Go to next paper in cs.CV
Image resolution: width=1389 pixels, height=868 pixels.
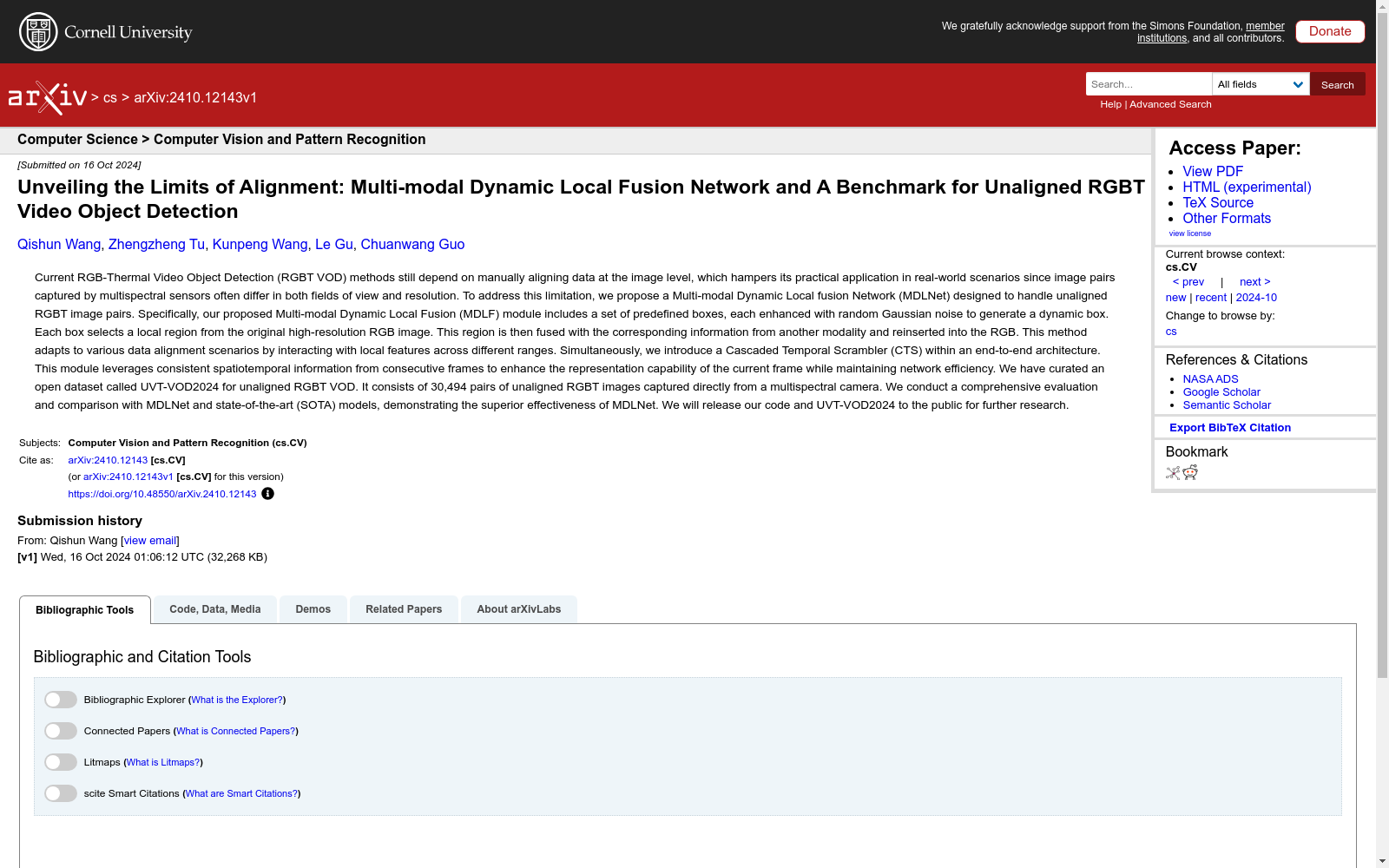click(1254, 282)
